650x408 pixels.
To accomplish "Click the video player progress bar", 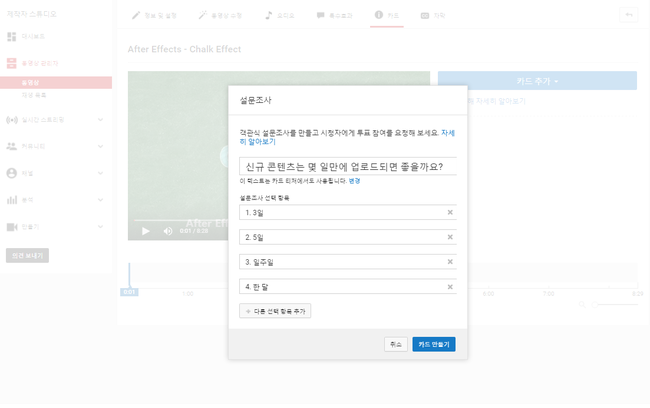I will click(181, 220).
